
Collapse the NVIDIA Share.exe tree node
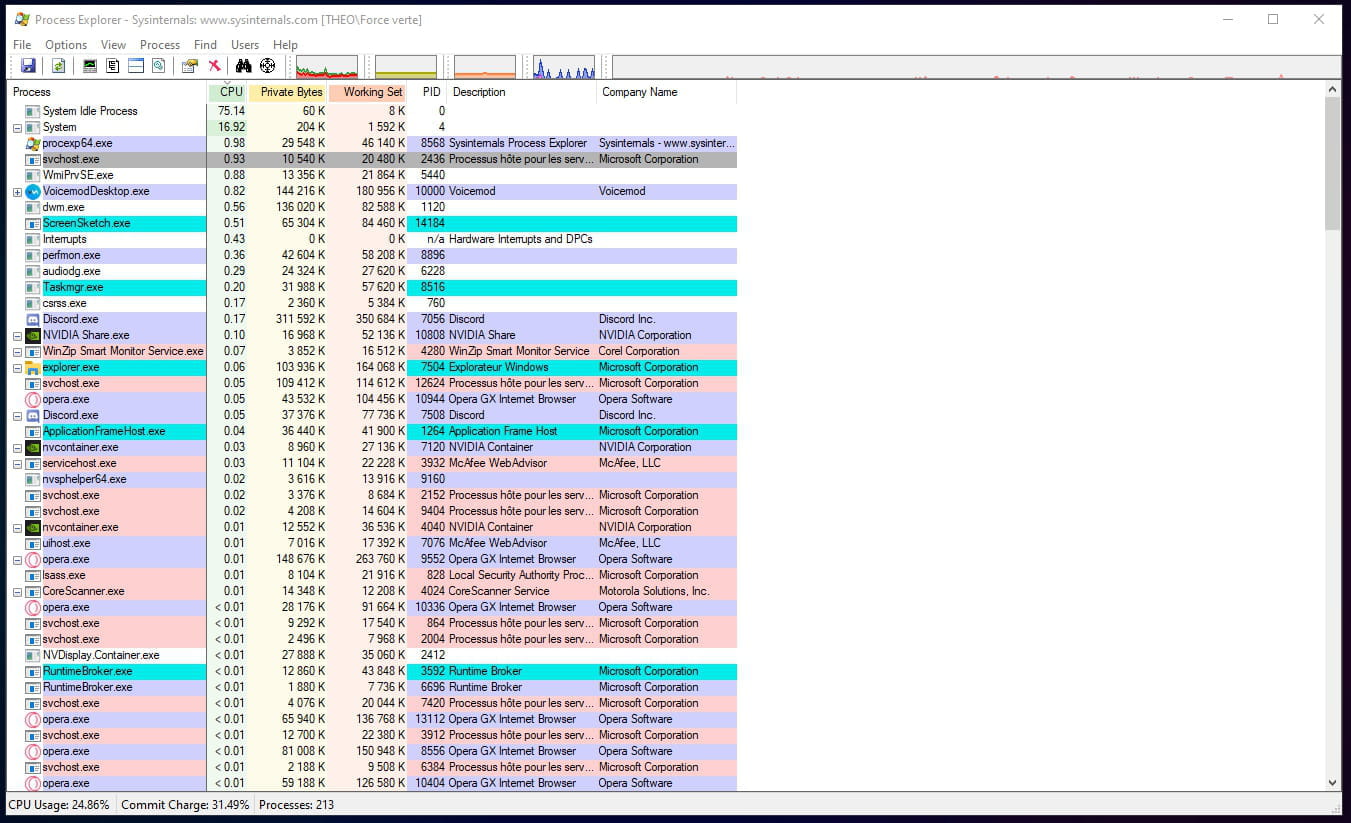(x=17, y=335)
